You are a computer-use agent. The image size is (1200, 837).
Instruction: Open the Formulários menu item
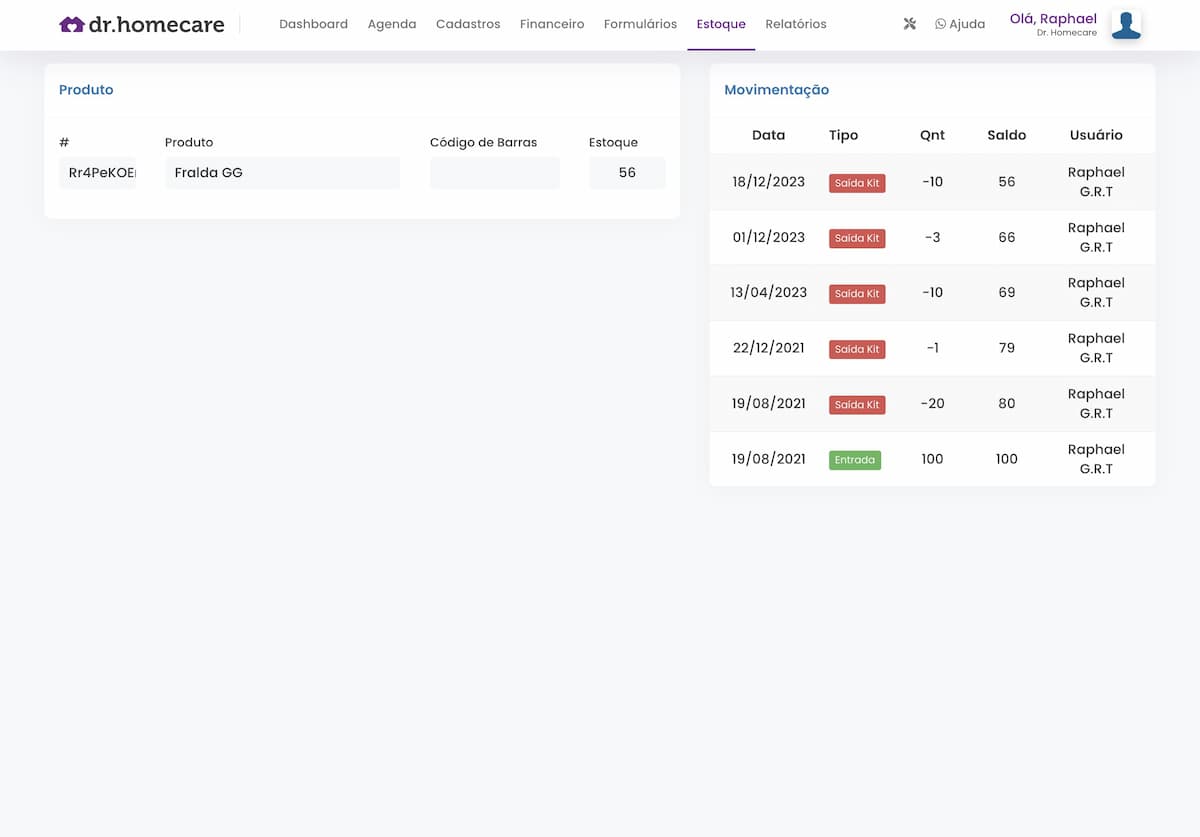click(x=640, y=24)
